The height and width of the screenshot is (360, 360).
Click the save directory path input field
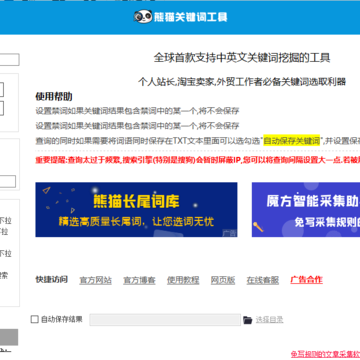pos(165,320)
